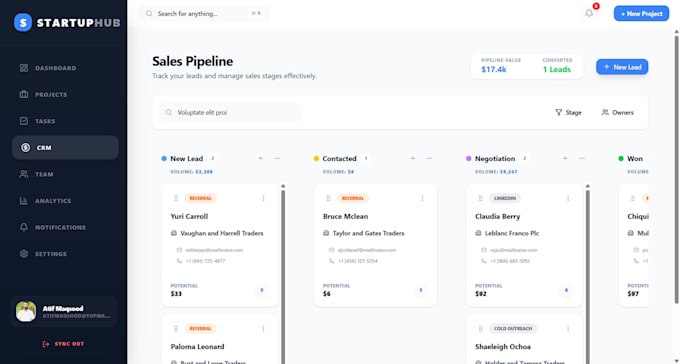Click the Sync Out link
Viewport: 680px width, 364px height.
pos(63,344)
